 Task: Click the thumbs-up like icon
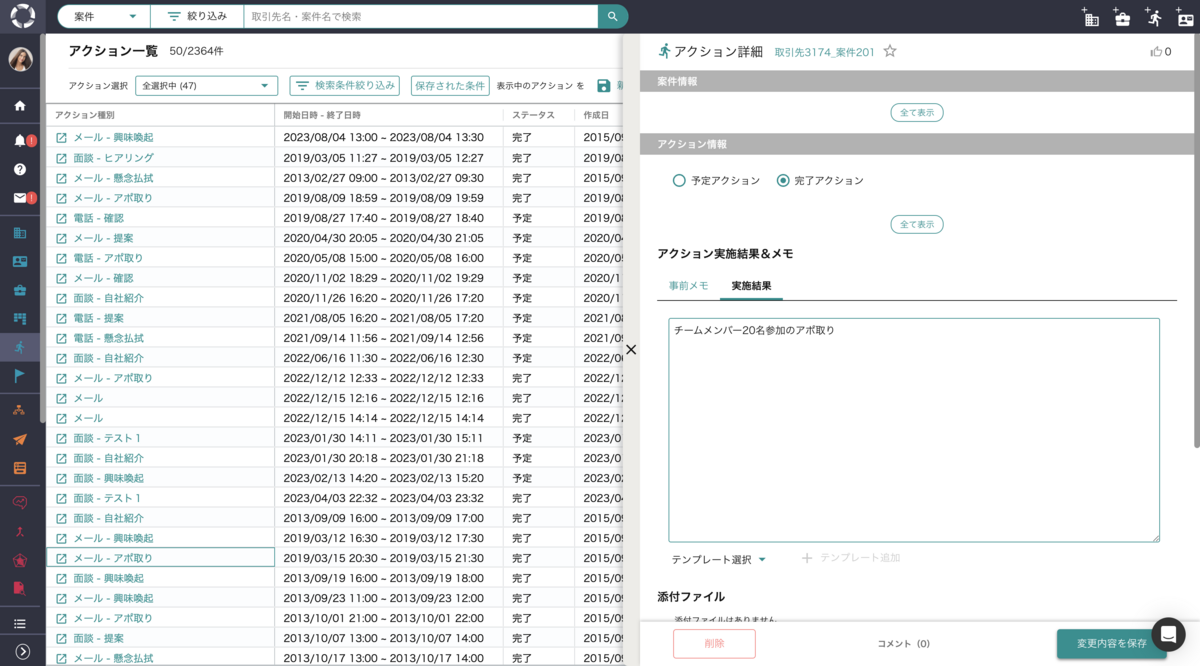[1156, 51]
